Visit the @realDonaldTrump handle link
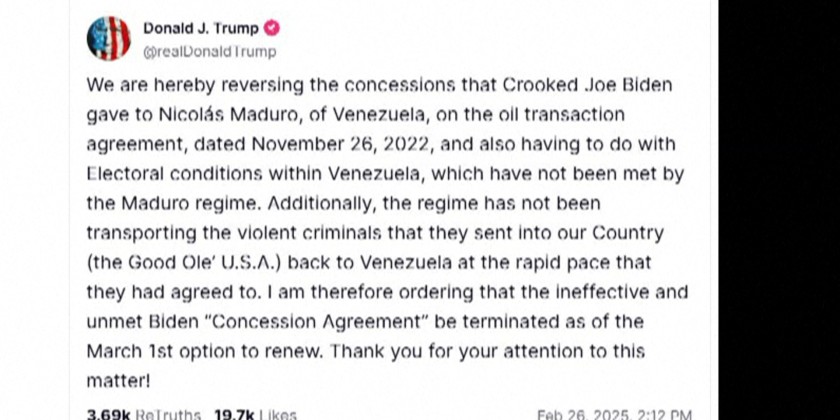The height and width of the screenshot is (420, 840). pyautogui.click(x=210, y=51)
